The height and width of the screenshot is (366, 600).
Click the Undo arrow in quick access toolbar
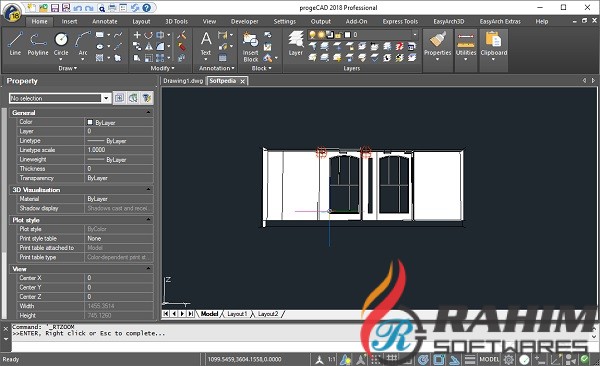point(78,8)
